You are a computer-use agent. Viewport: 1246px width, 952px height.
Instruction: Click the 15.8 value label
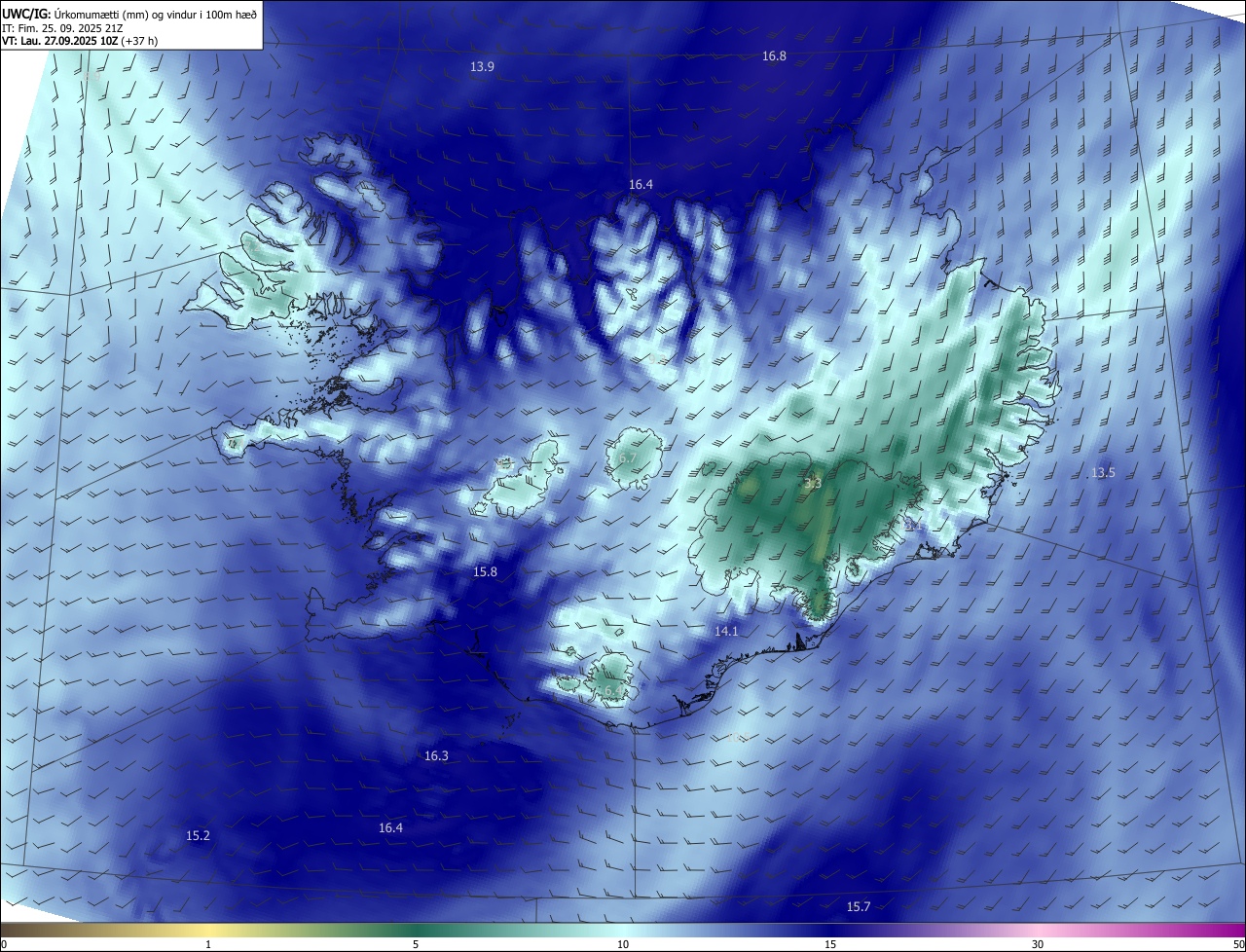[485, 572]
